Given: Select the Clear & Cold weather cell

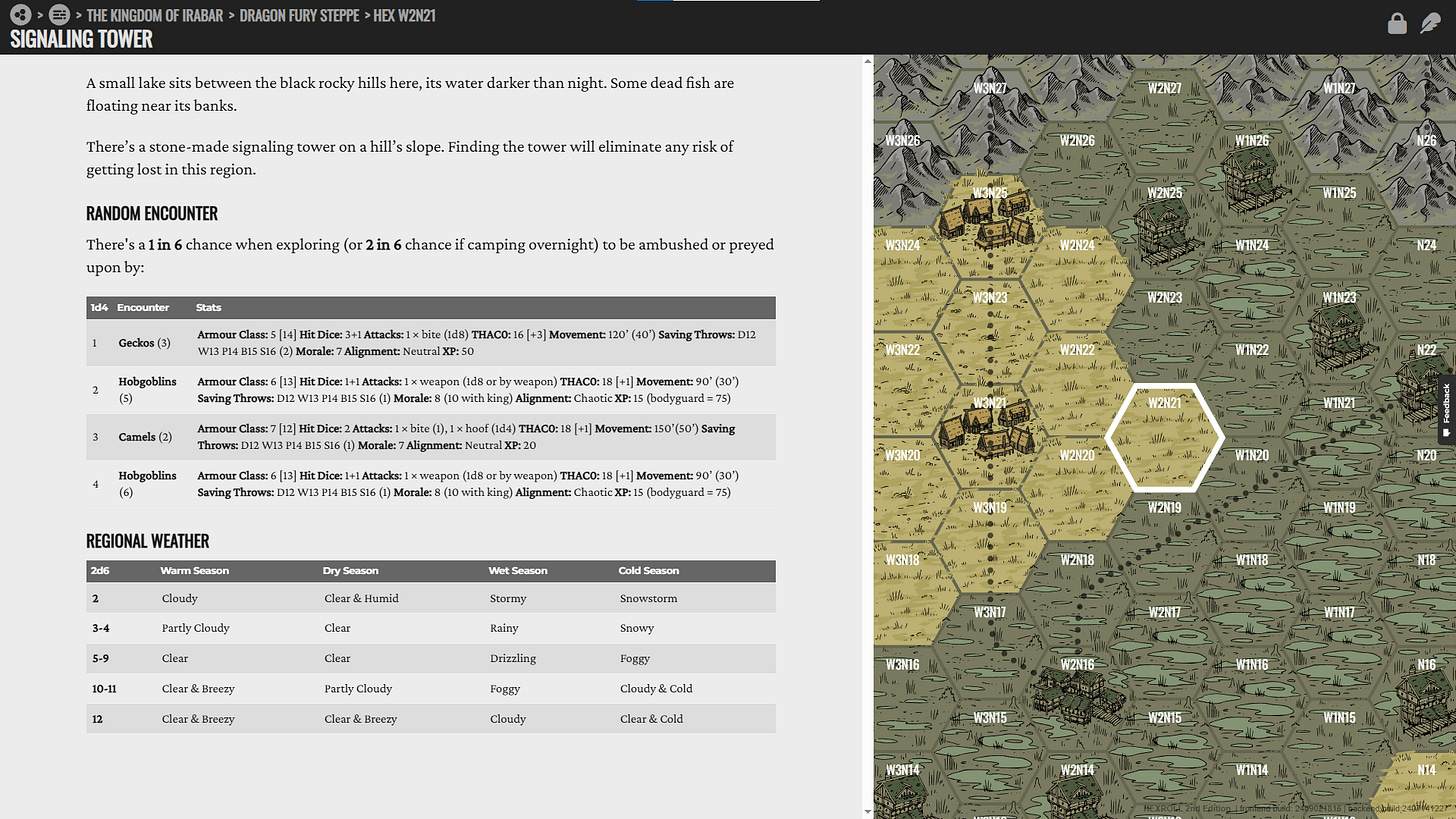Looking at the screenshot, I should (x=651, y=718).
